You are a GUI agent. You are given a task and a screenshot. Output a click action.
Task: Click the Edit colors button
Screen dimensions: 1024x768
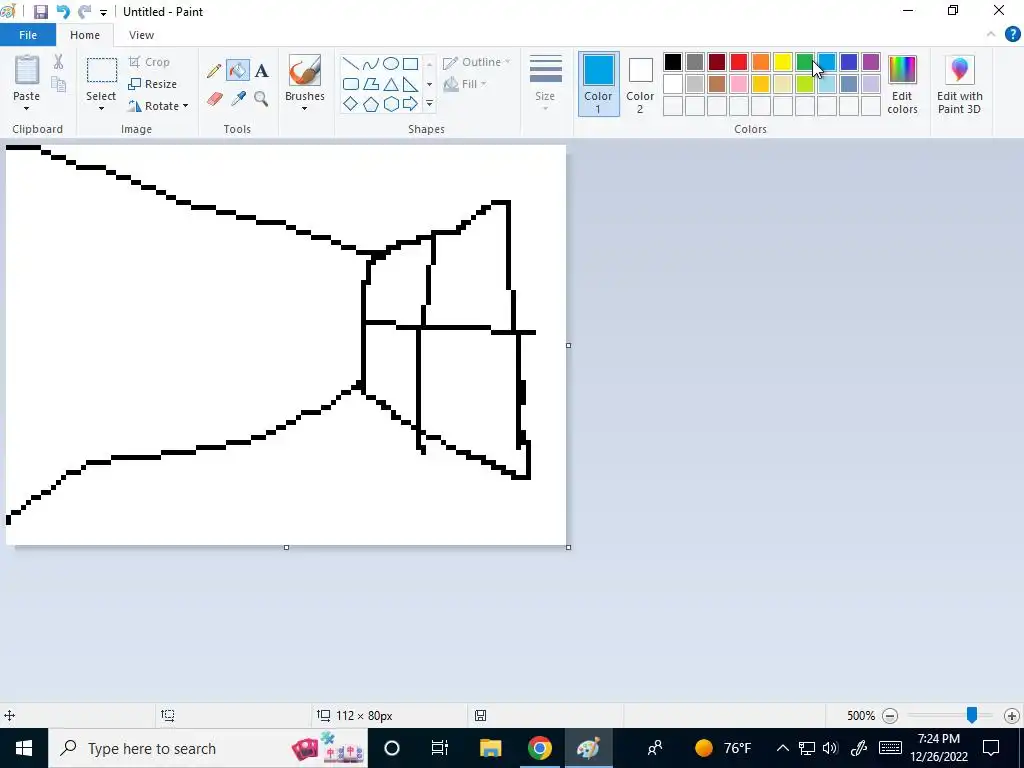tap(903, 85)
